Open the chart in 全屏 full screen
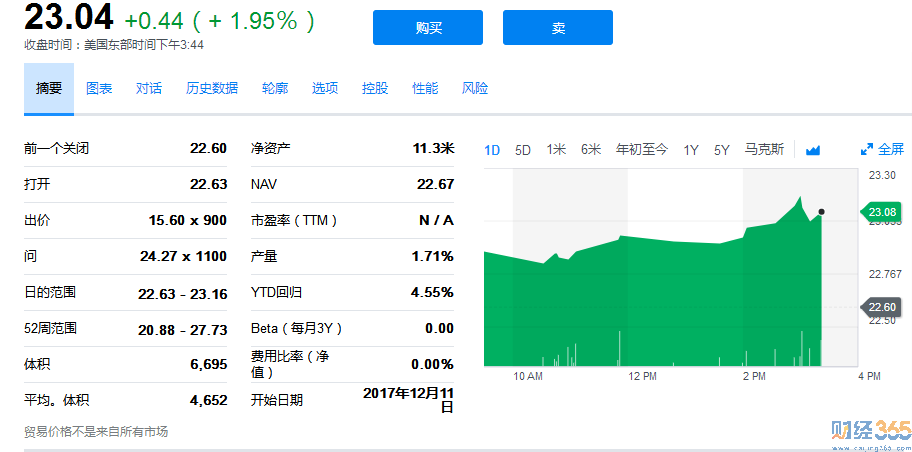 [890, 150]
